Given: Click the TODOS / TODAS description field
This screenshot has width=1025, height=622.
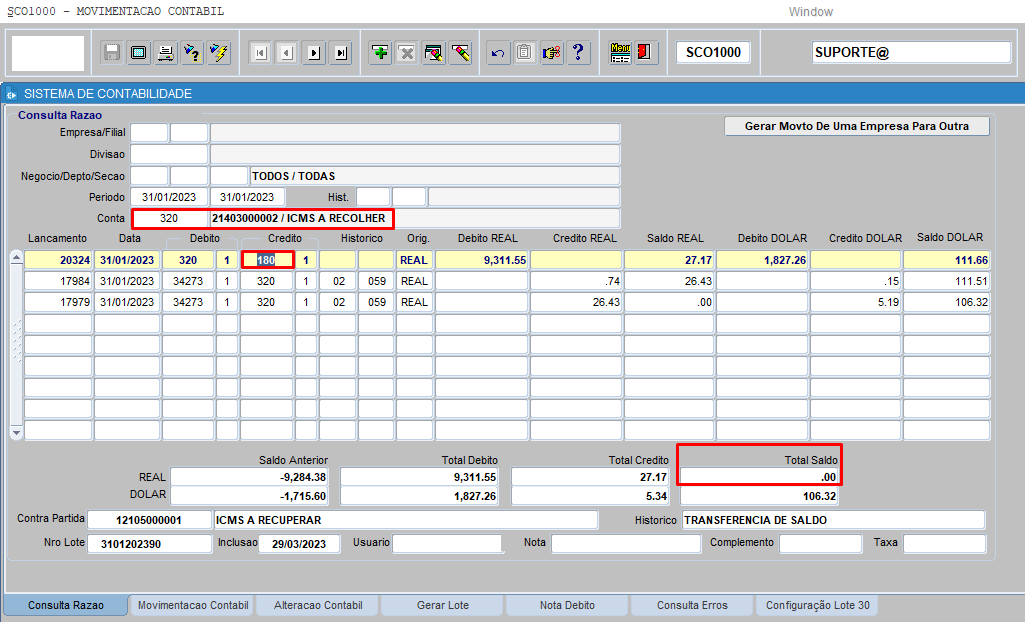Looking at the screenshot, I should (435, 176).
